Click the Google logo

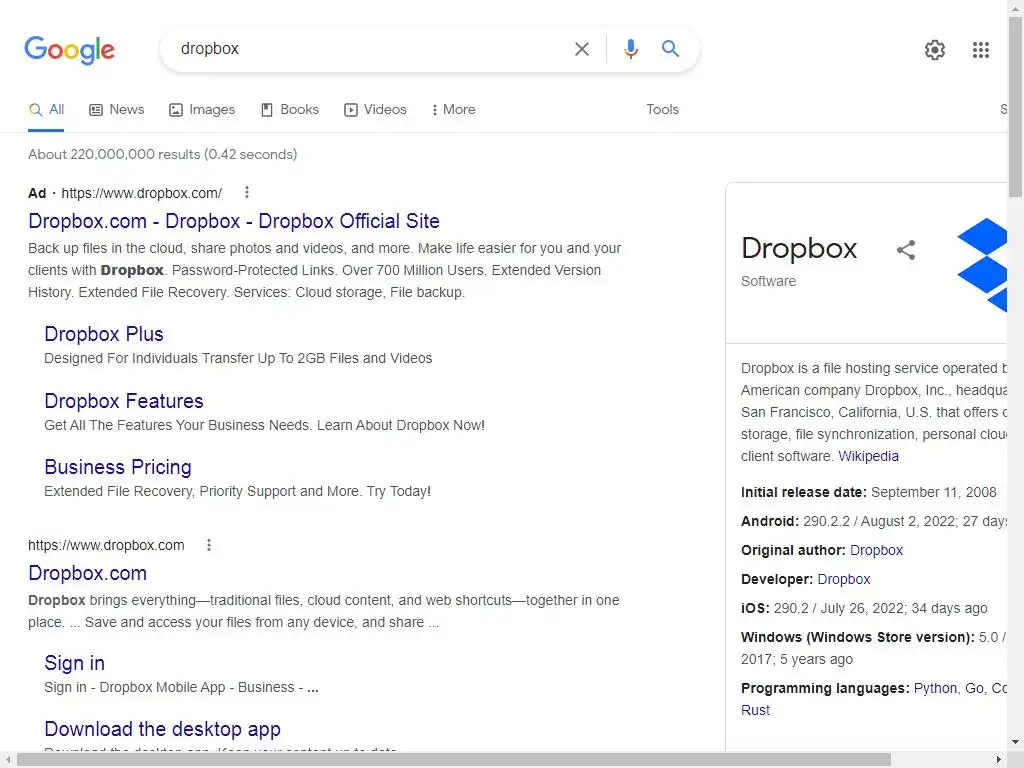click(x=69, y=50)
